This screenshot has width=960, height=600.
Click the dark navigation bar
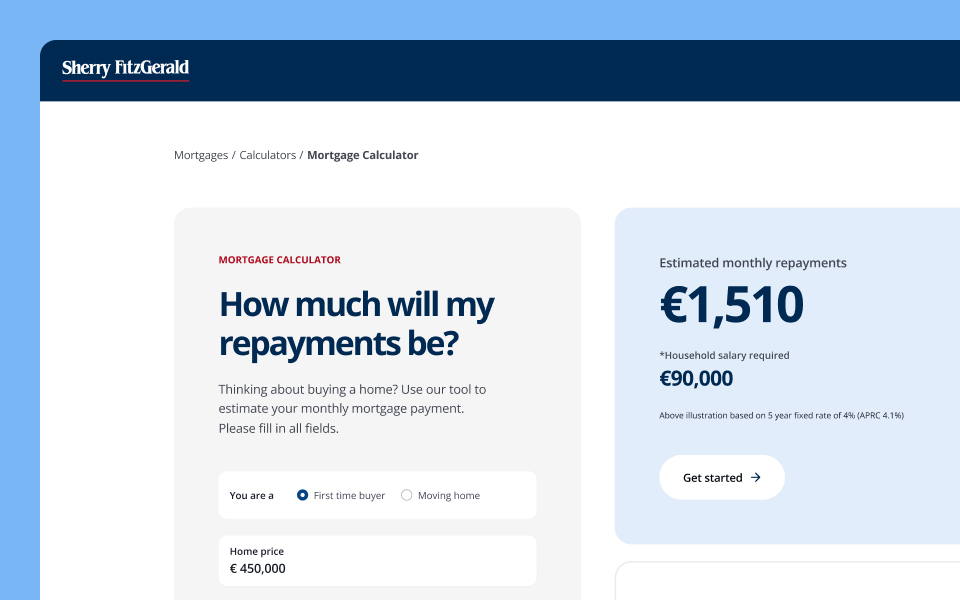click(x=500, y=70)
